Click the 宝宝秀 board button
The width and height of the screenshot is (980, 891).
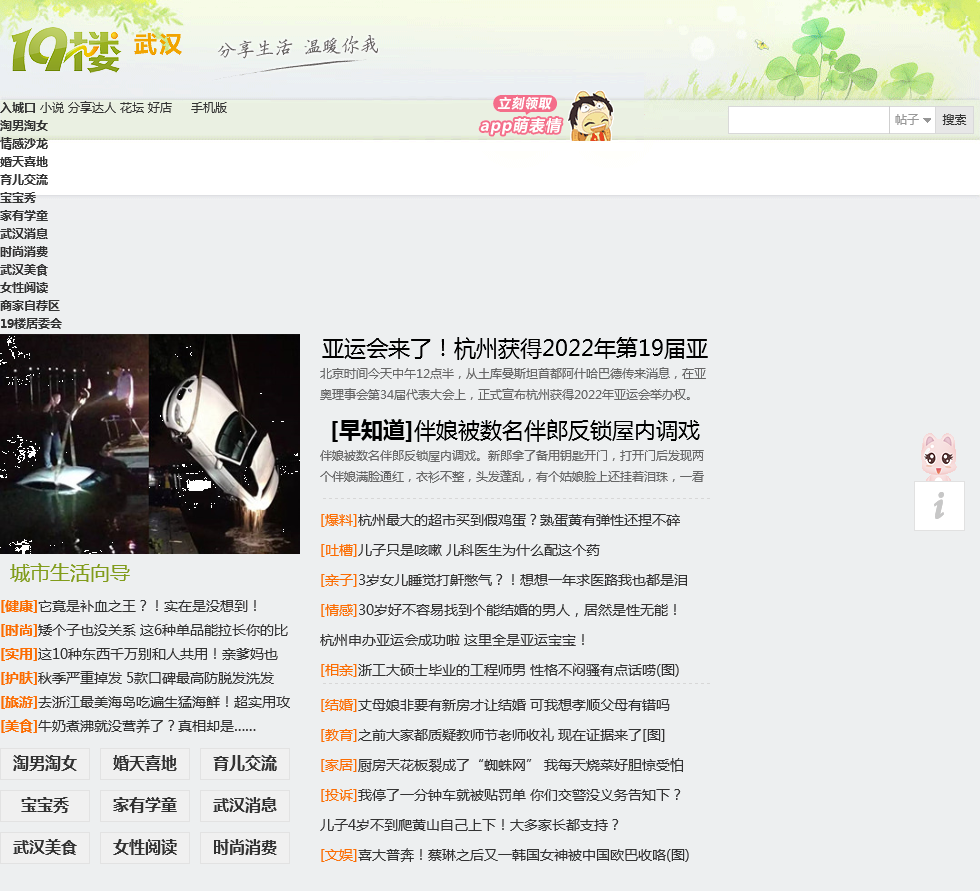click(45, 805)
